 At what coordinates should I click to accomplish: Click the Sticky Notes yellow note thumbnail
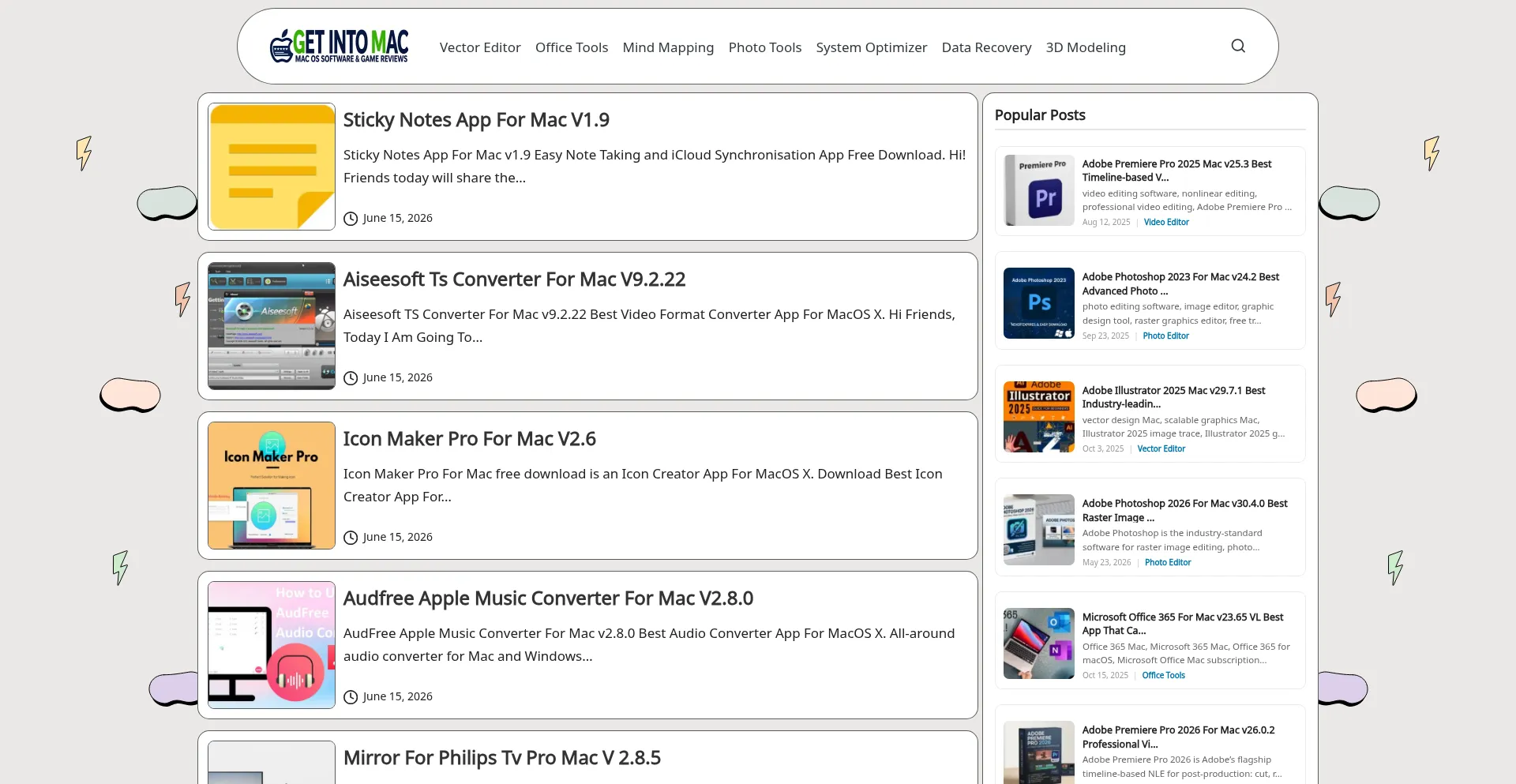point(272,167)
